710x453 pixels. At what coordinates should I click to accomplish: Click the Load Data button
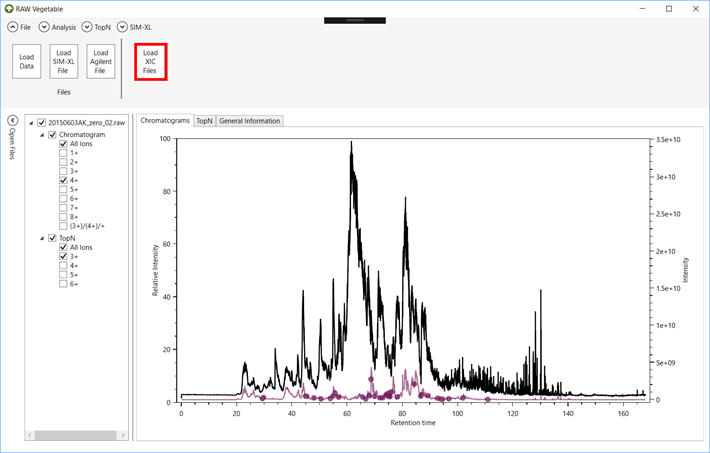27,62
